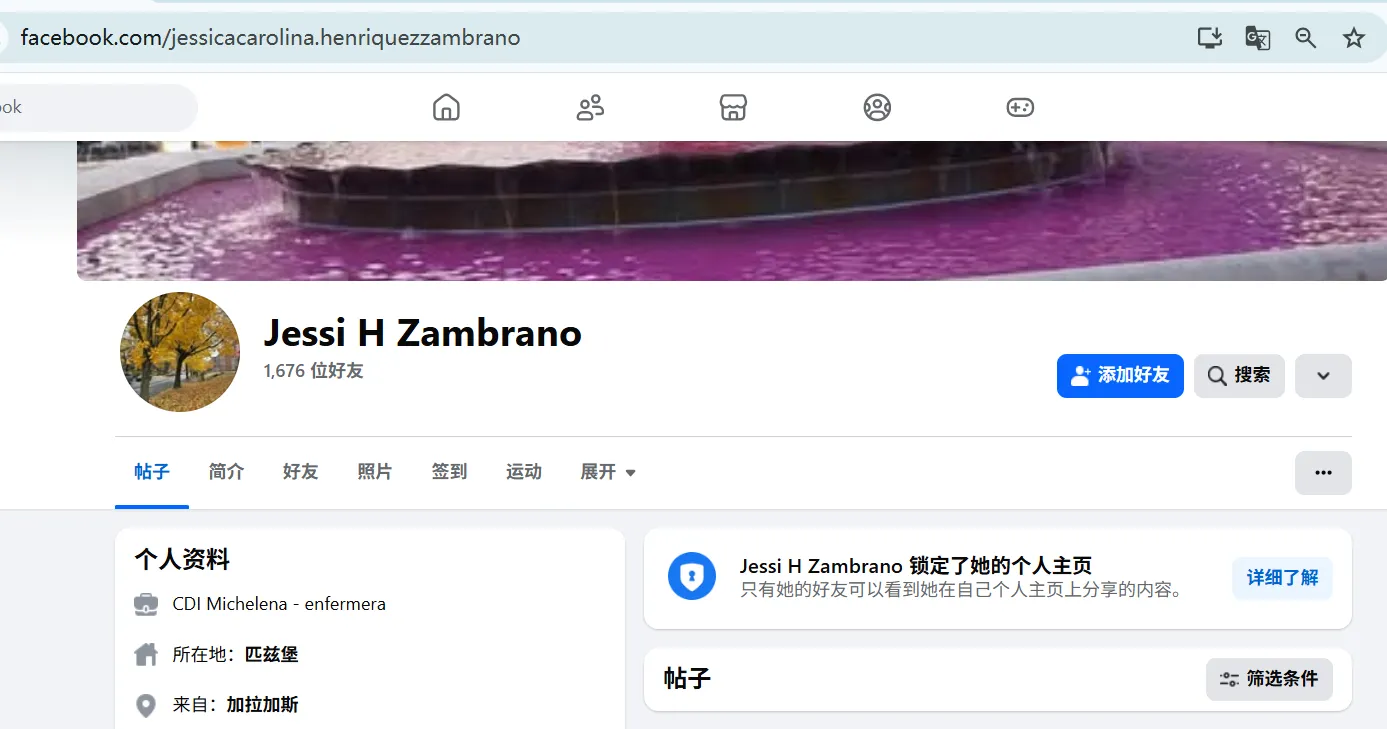Click the briefcase work icon
Image resolution: width=1387 pixels, height=729 pixels.
pos(146,604)
